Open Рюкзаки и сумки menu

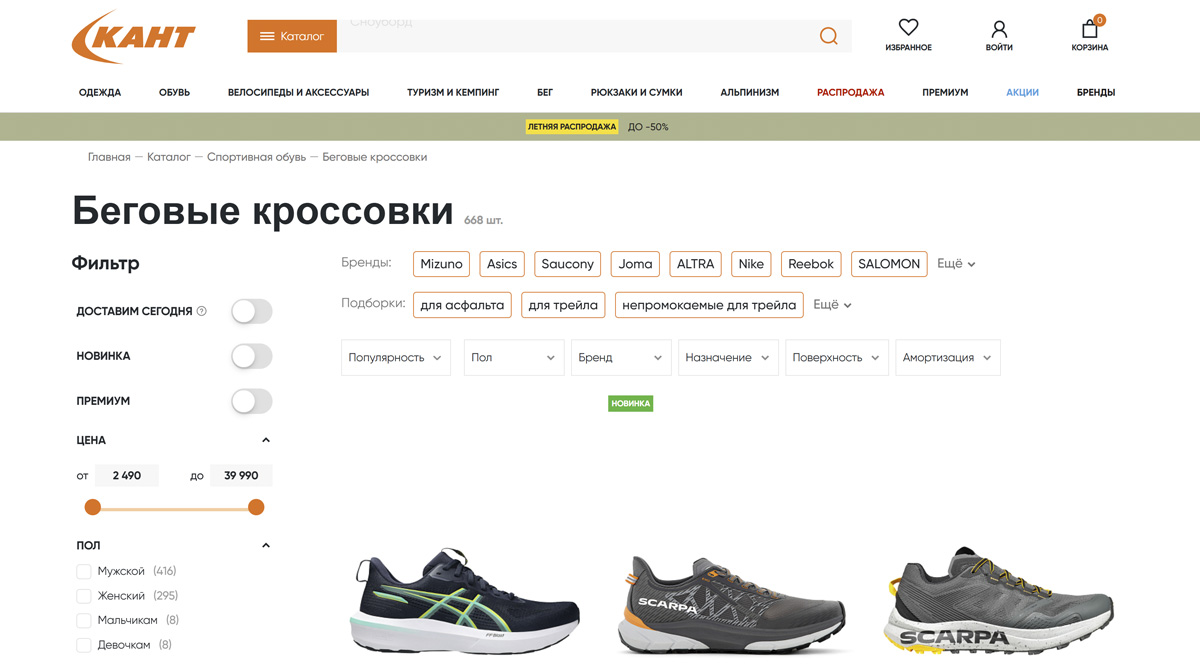pyautogui.click(x=636, y=92)
